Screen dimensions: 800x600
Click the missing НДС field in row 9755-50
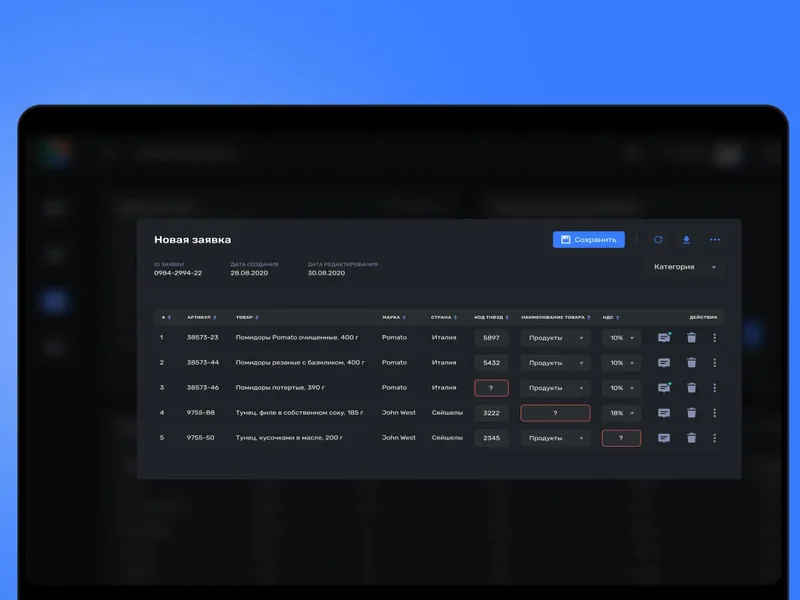tap(621, 438)
